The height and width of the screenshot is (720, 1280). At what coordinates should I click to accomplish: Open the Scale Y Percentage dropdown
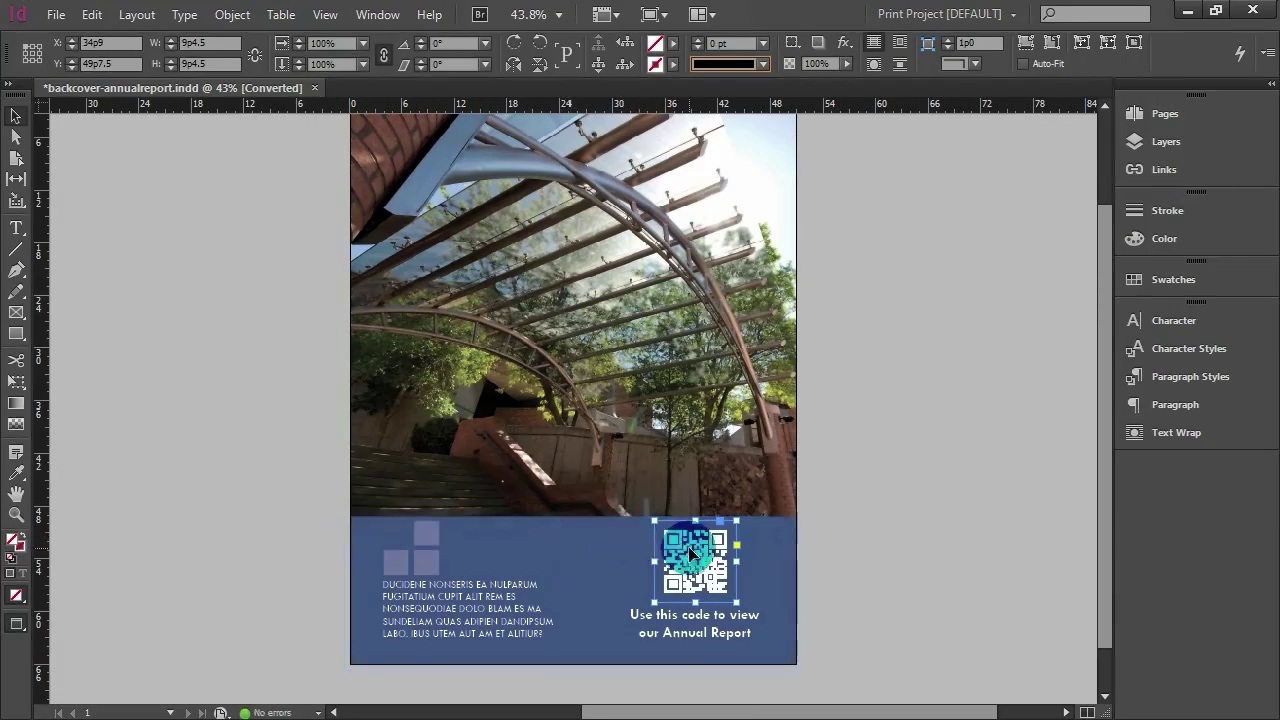(x=363, y=64)
